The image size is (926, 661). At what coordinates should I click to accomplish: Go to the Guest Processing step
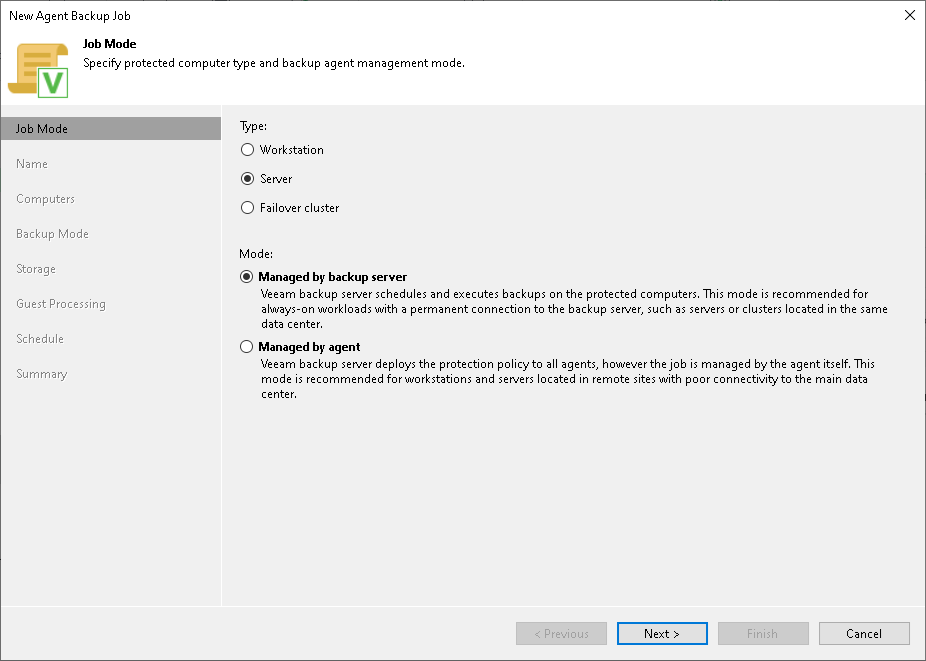(x=60, y=303)
